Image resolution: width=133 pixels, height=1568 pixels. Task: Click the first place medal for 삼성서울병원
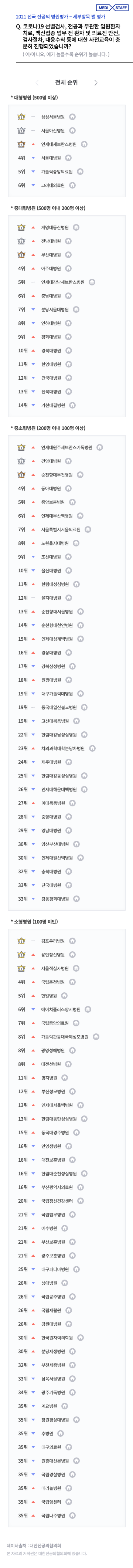(22, 117)
